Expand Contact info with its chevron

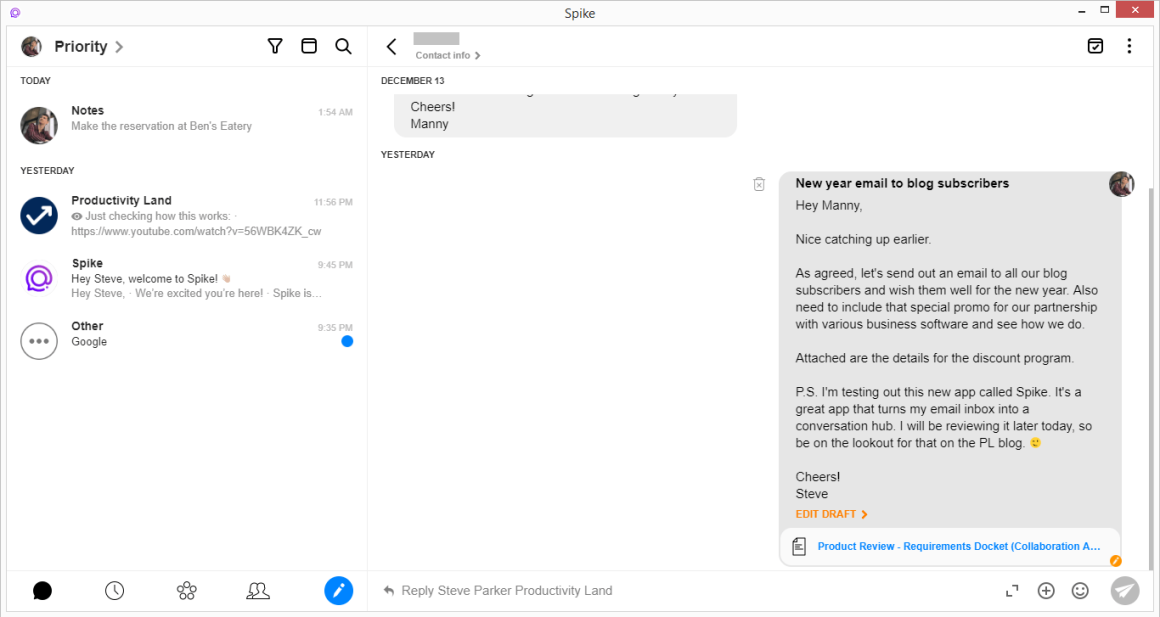477,55
